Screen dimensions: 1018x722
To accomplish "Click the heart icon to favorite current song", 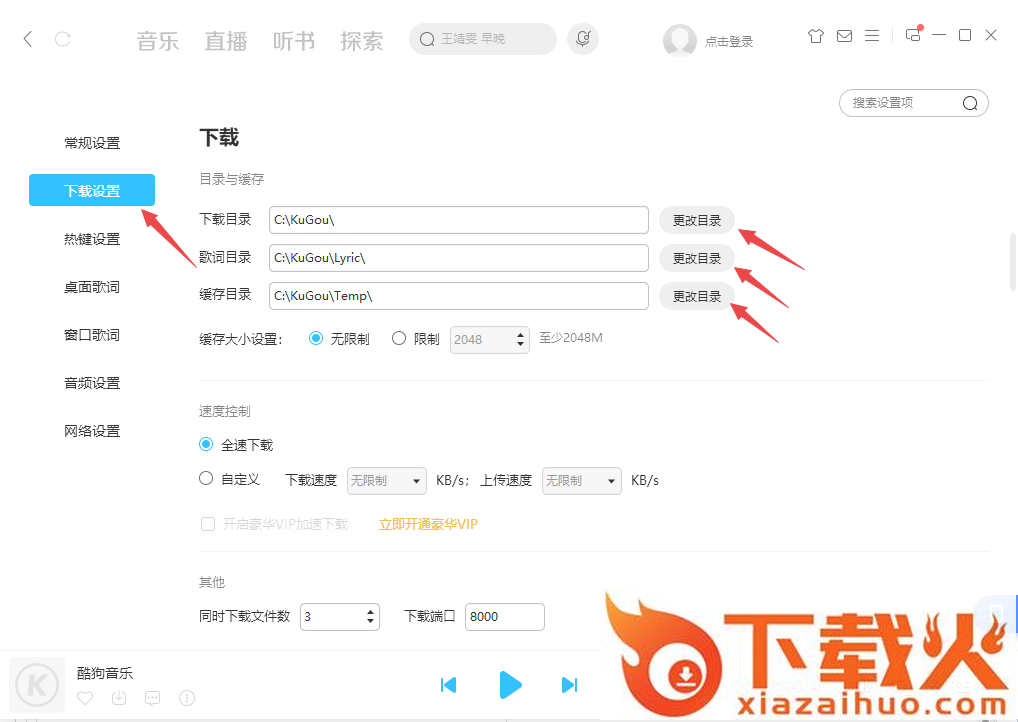I will point(85,698).
